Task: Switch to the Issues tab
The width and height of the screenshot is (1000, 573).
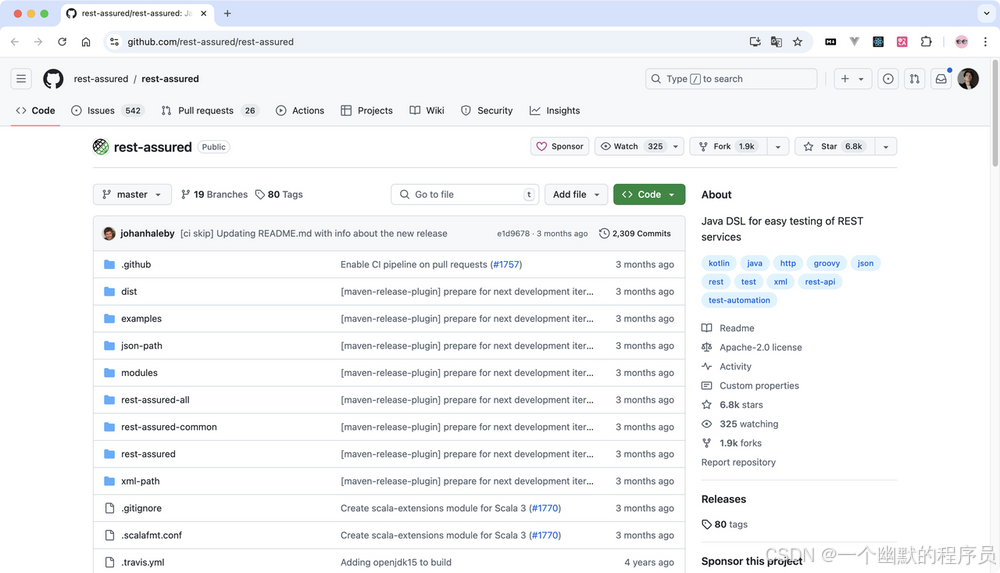Action: [x=107, y=110]
